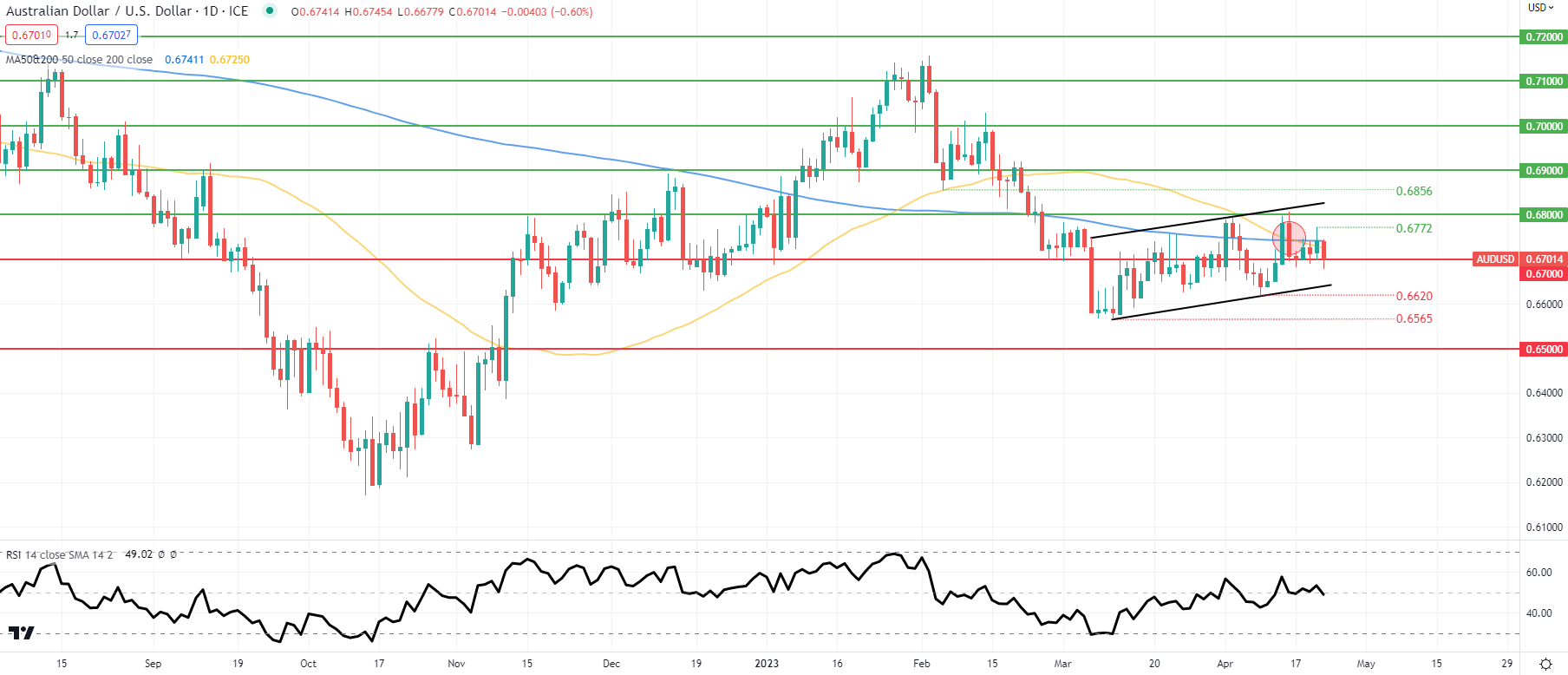Screen dimensions: 1568x675
Task: Click the 2023 label on time axis
Action: pos(767,664)
